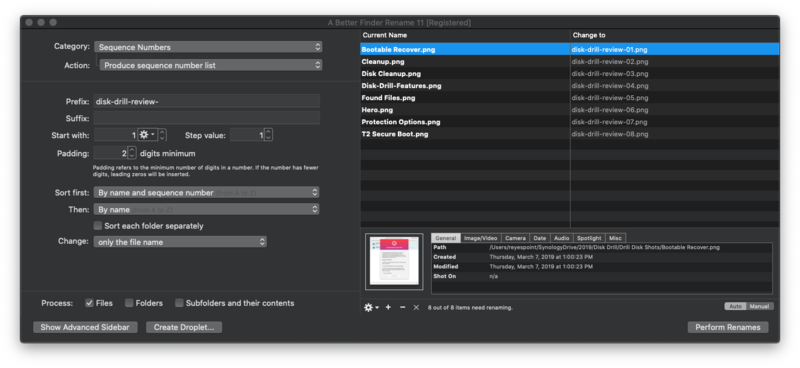The image size is (800, 368).
Task: Click the Change to column header
Action: [x=675, y=35]
